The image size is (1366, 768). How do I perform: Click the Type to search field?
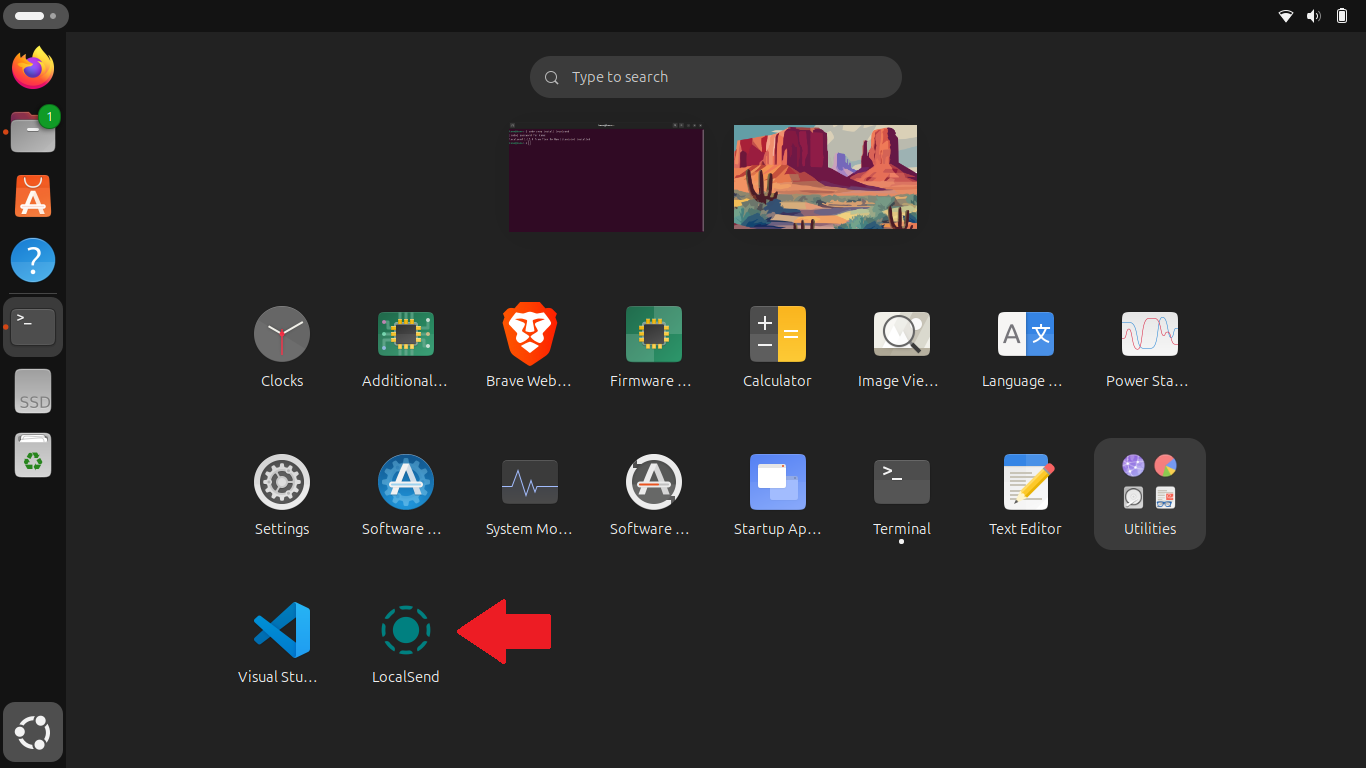point(715,77)
